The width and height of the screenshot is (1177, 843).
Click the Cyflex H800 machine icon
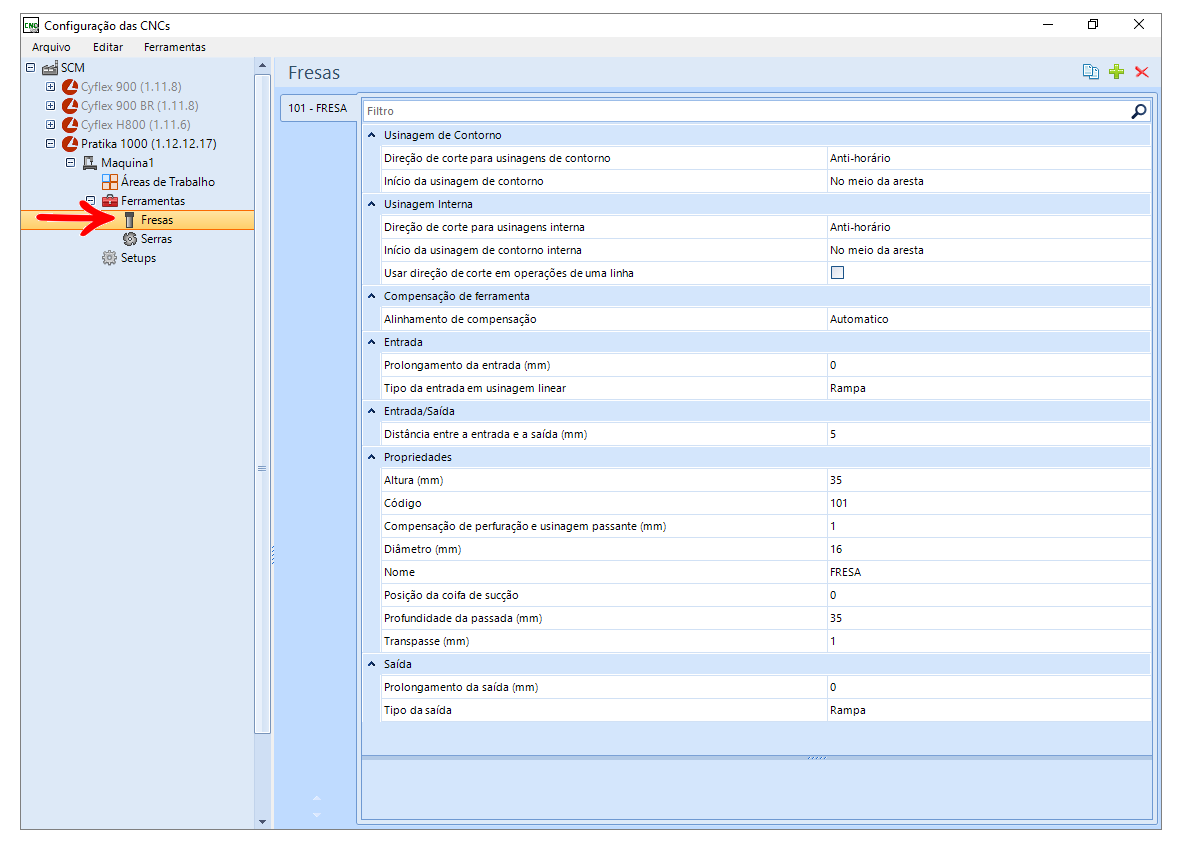coord(70,125)
